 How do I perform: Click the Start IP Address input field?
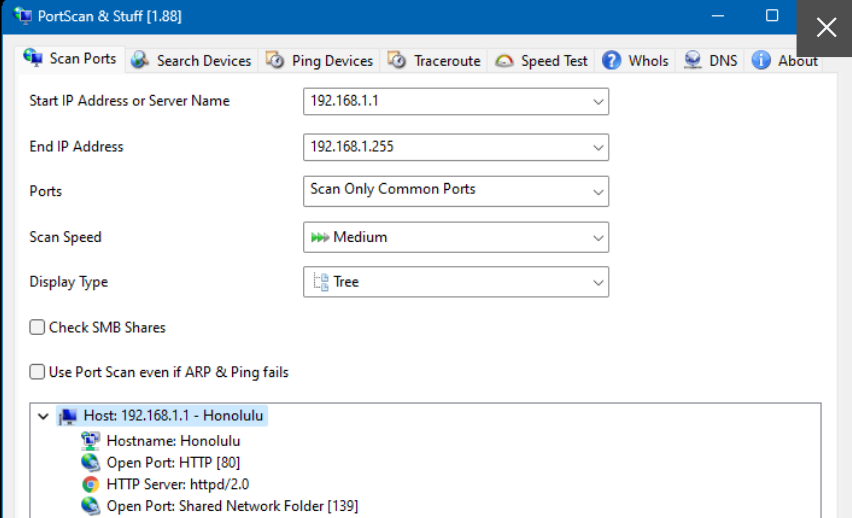click(x=445, y=101)
